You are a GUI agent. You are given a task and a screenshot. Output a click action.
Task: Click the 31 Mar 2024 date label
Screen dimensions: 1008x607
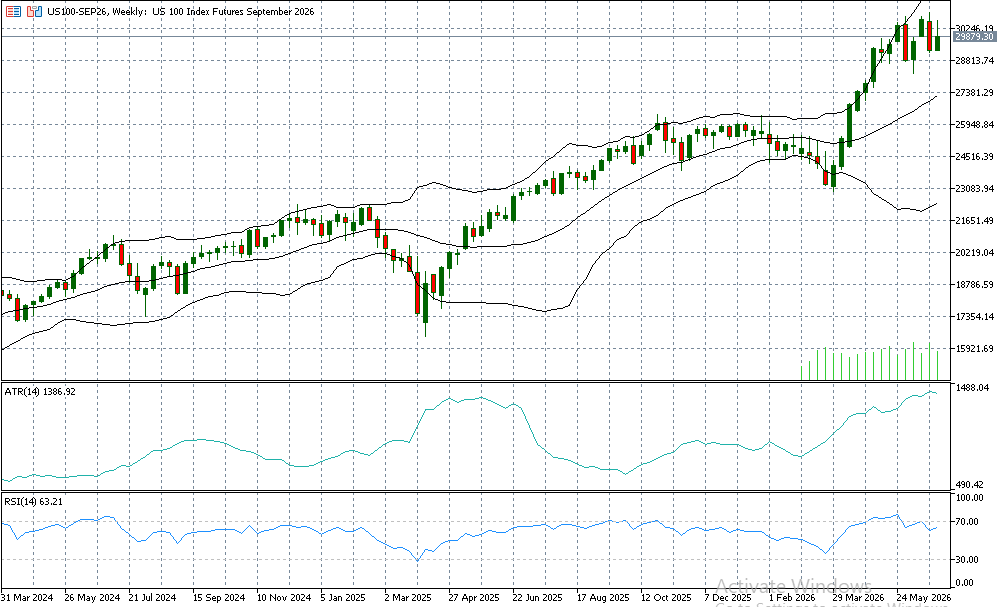click(28, 597)
